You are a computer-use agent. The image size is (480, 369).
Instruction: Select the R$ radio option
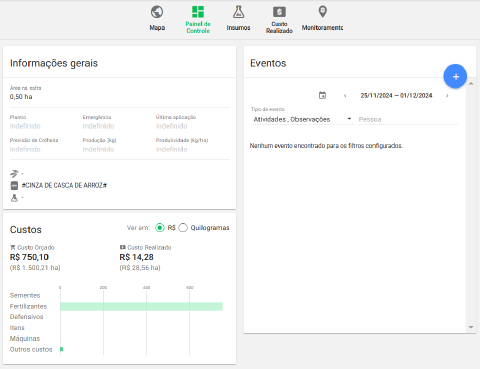click(160, 228)
